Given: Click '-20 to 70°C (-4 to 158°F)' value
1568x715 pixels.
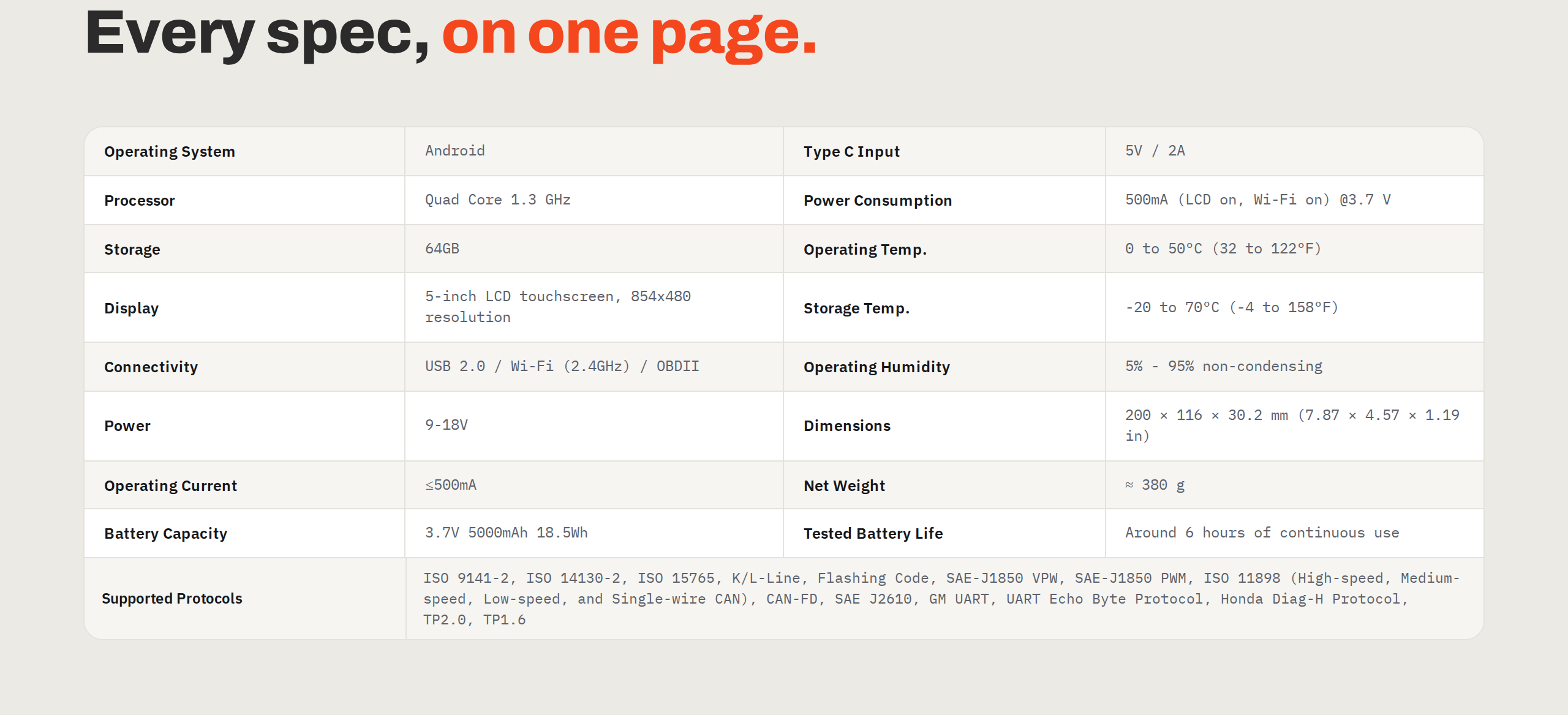Looking at the screenshot, I should tap(1232, 307).
